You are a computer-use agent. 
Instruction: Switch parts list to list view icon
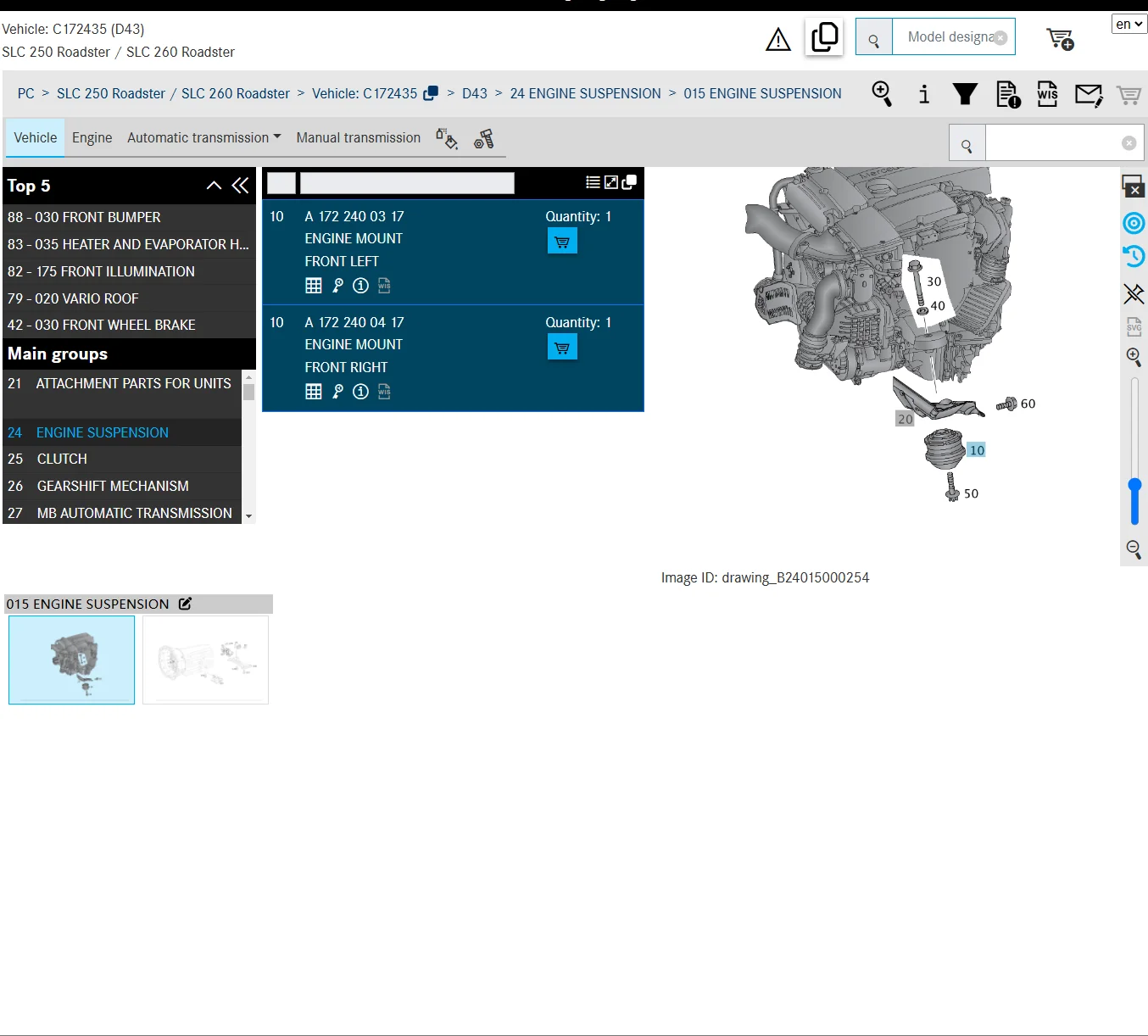click(593, 182)
